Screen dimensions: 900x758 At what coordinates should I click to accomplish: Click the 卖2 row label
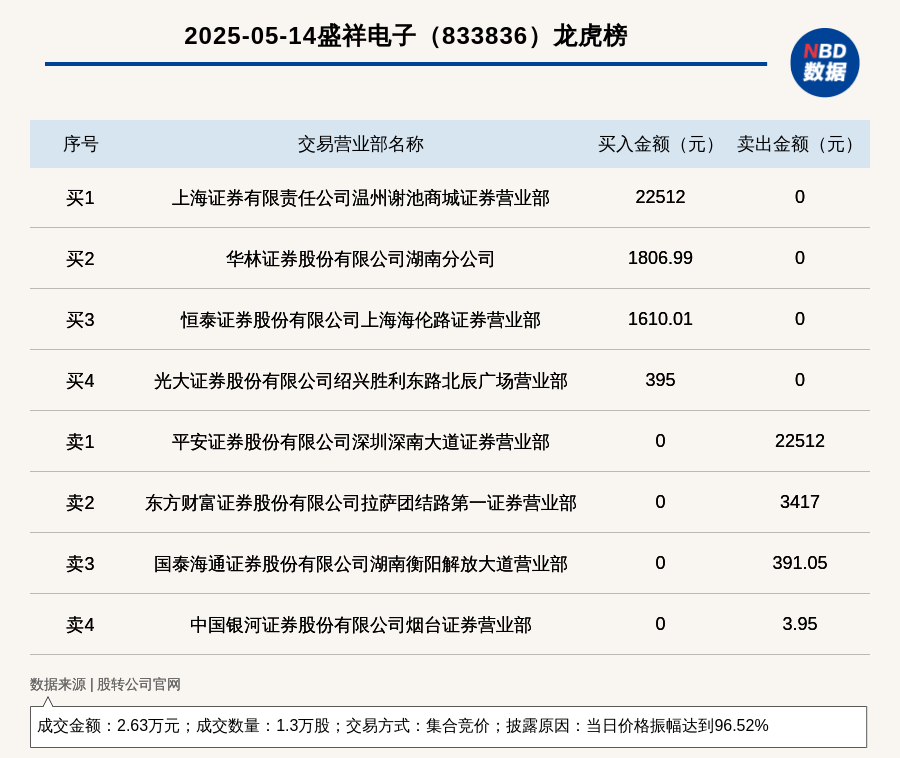pos(80,503)
